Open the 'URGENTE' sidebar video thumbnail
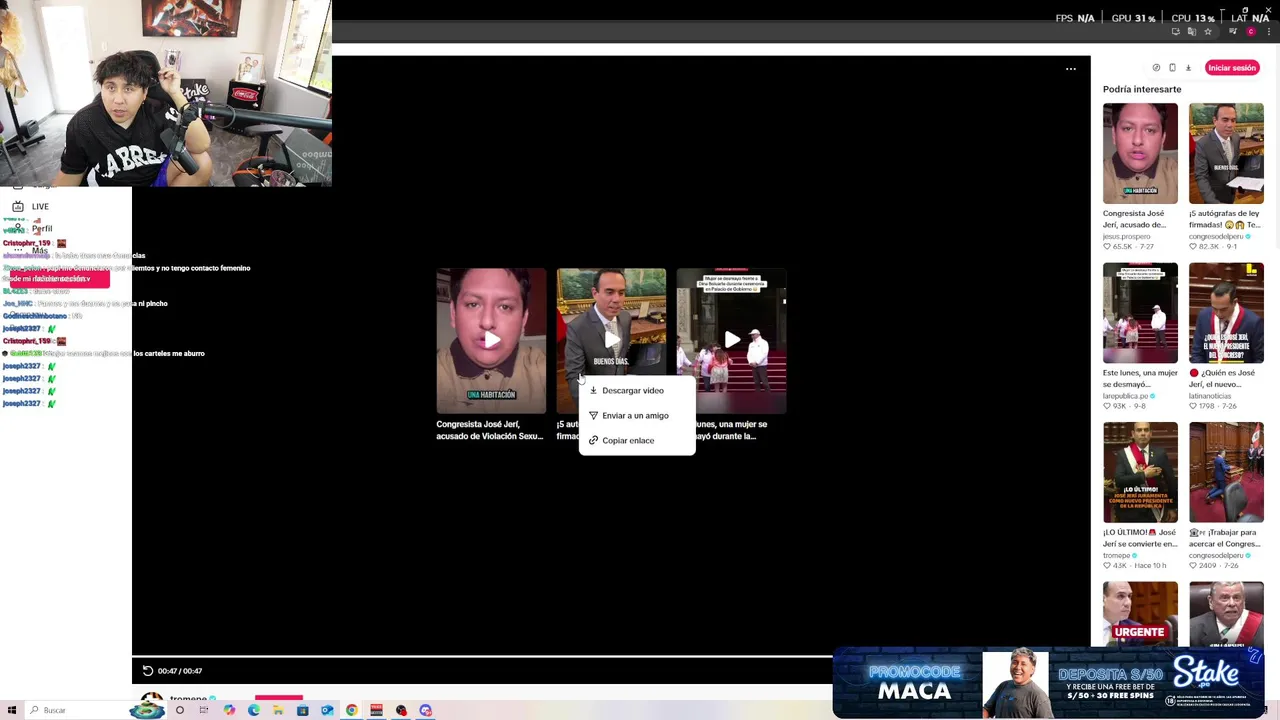 (x=1140, y=614)
